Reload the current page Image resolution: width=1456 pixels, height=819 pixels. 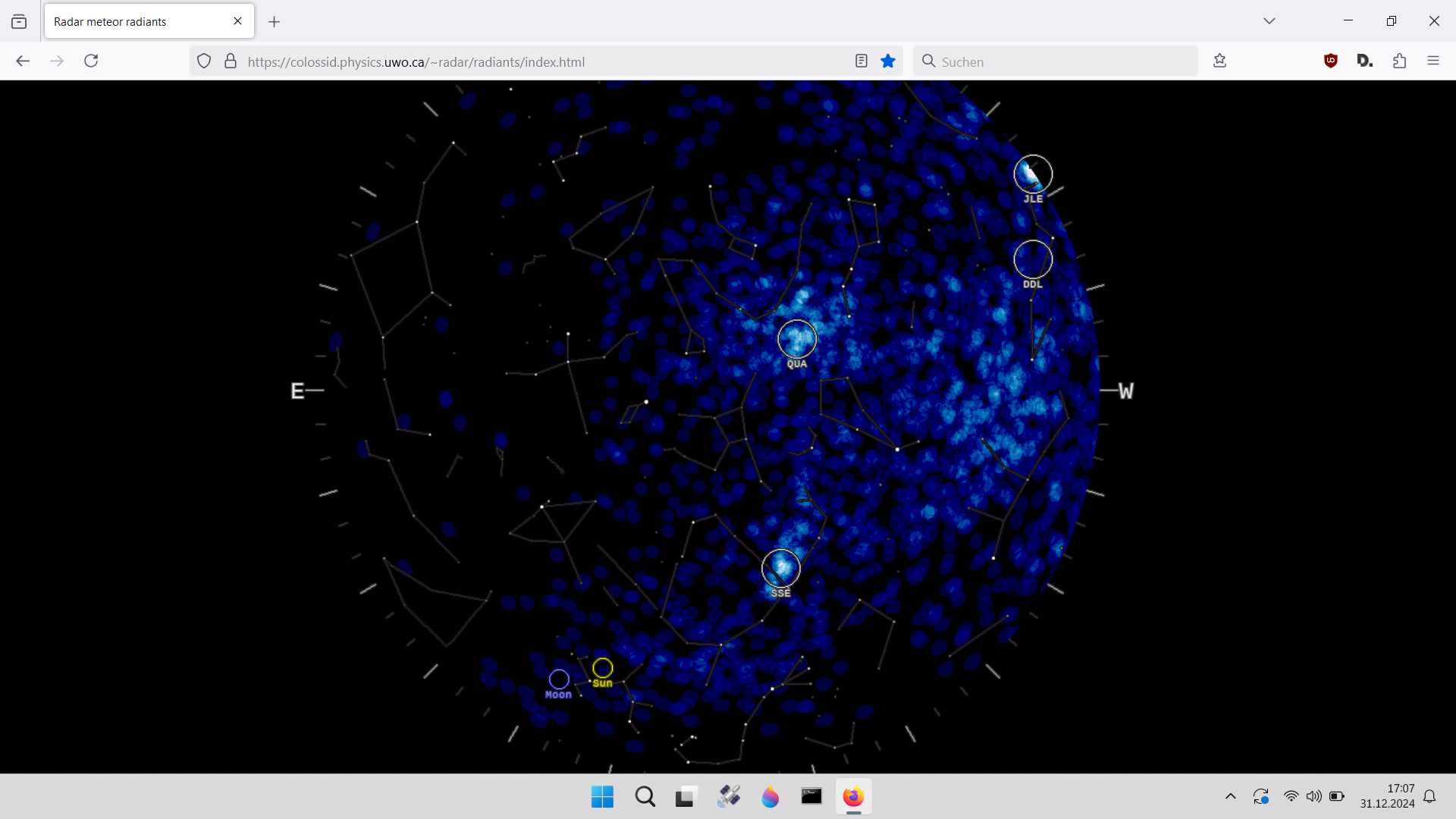tap(91, 61)
